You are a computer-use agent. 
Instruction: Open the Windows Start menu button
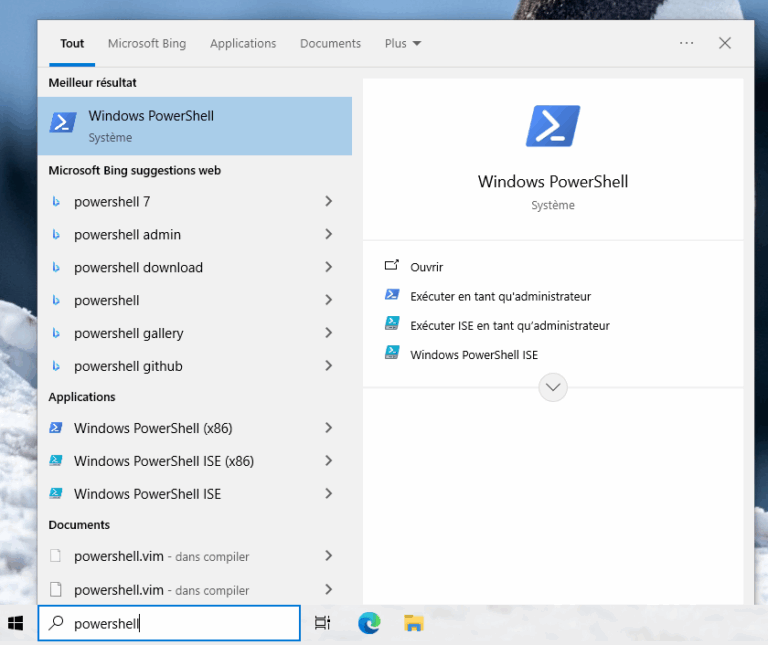tap(16, 623)
